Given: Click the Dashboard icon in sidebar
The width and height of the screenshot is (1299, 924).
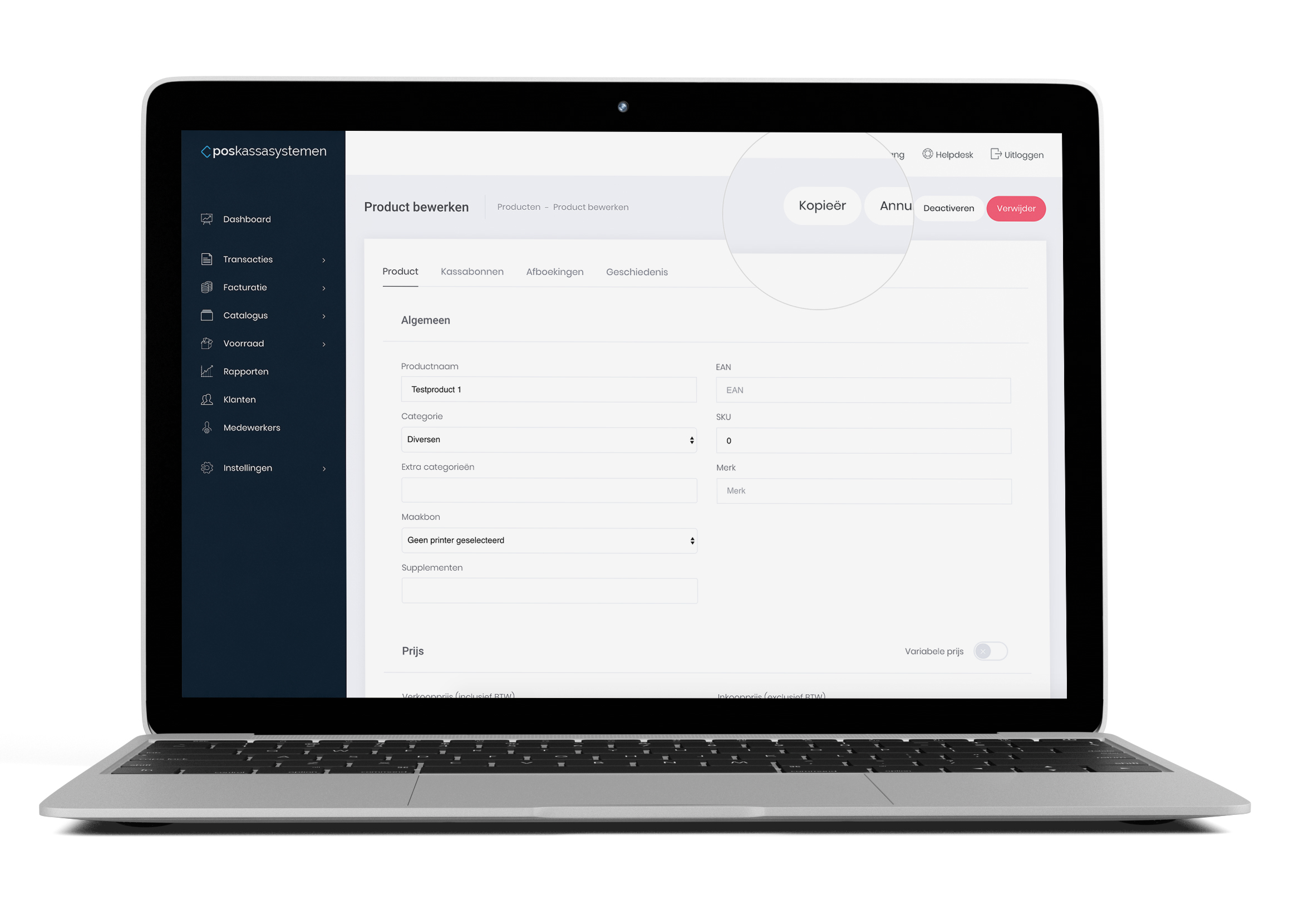Looking at the screenshot, I should tap(207, 219).
